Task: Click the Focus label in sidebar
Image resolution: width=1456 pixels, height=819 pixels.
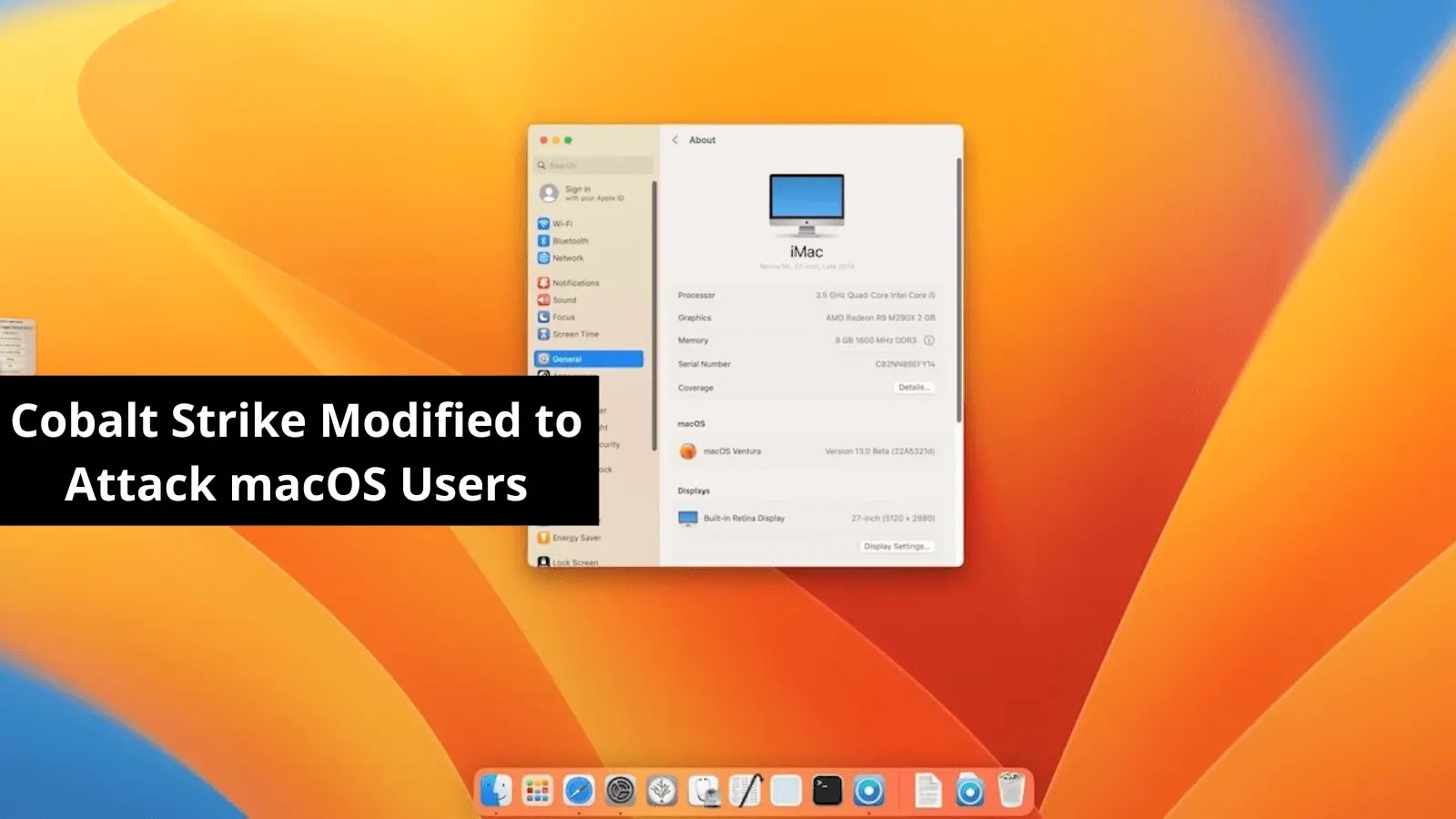Action: click(x=564, y=318)
